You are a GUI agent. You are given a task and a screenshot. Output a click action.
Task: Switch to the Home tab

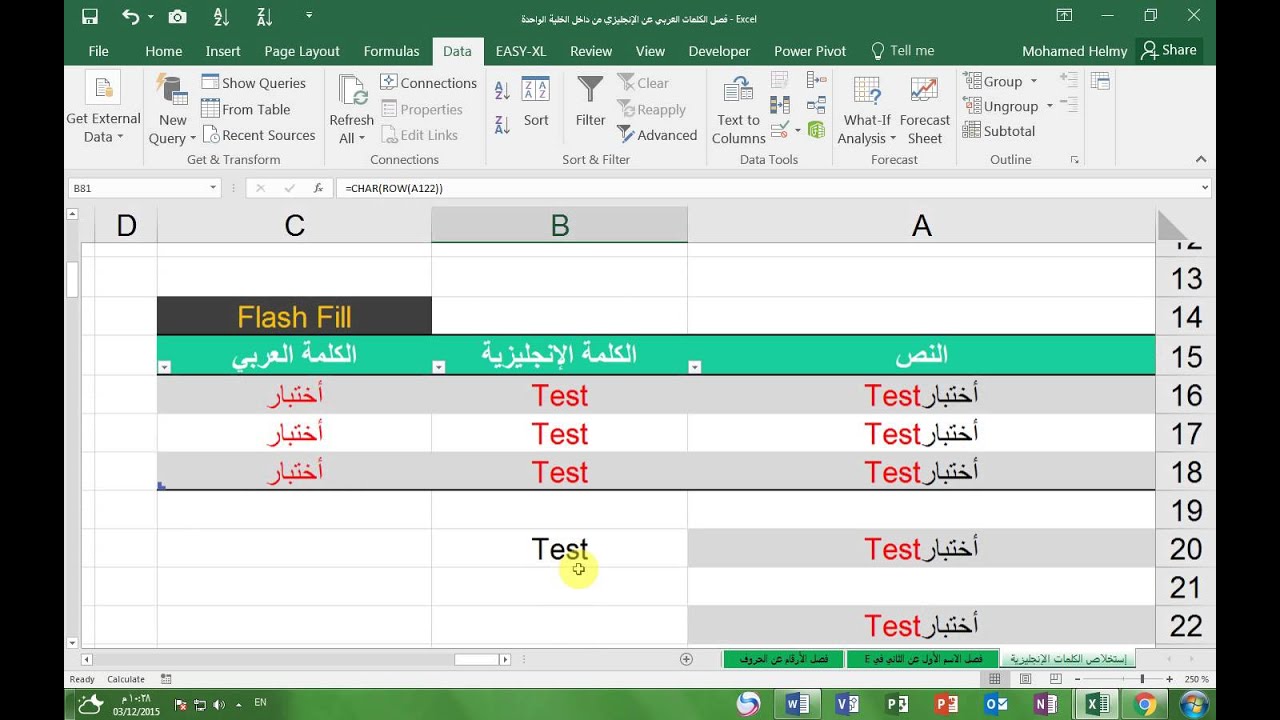164,51
